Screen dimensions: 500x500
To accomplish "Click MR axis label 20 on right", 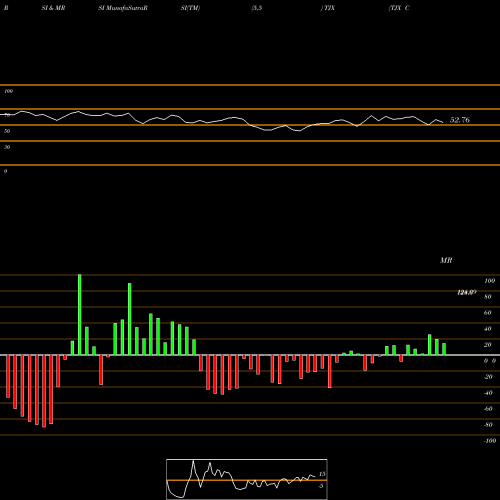I will pyautogui.click(x=488, y=345).
